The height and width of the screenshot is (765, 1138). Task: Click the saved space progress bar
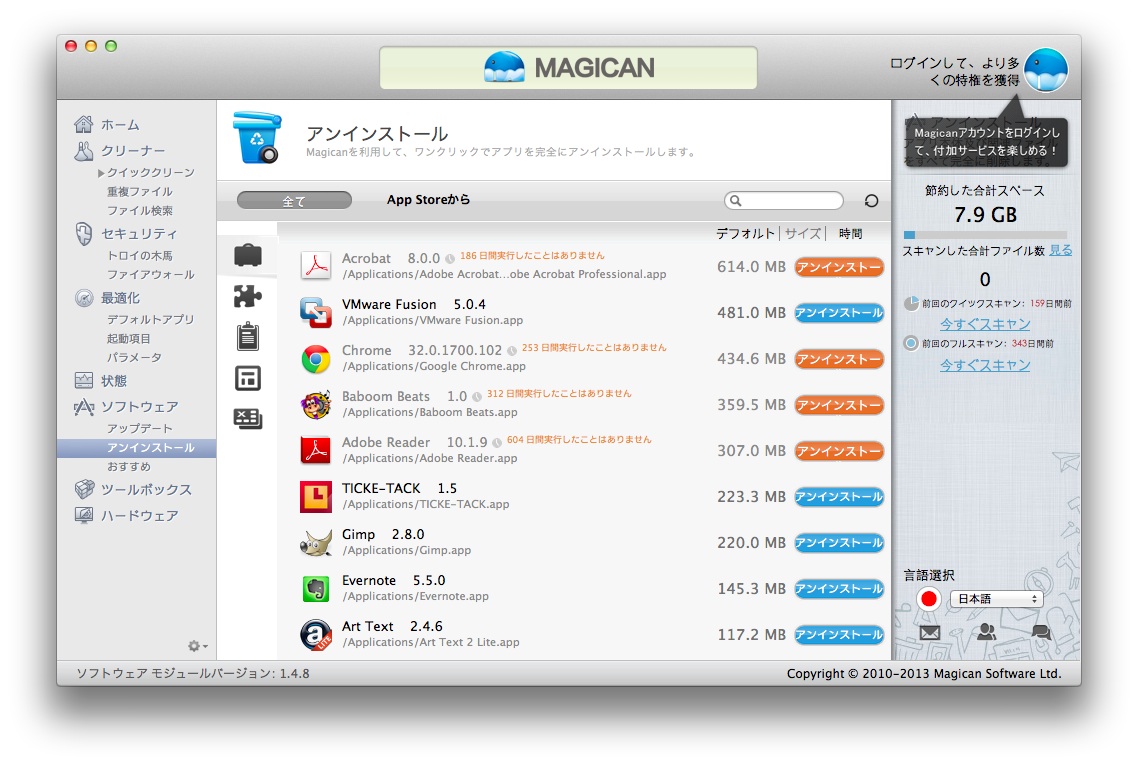tap(986, 235)
